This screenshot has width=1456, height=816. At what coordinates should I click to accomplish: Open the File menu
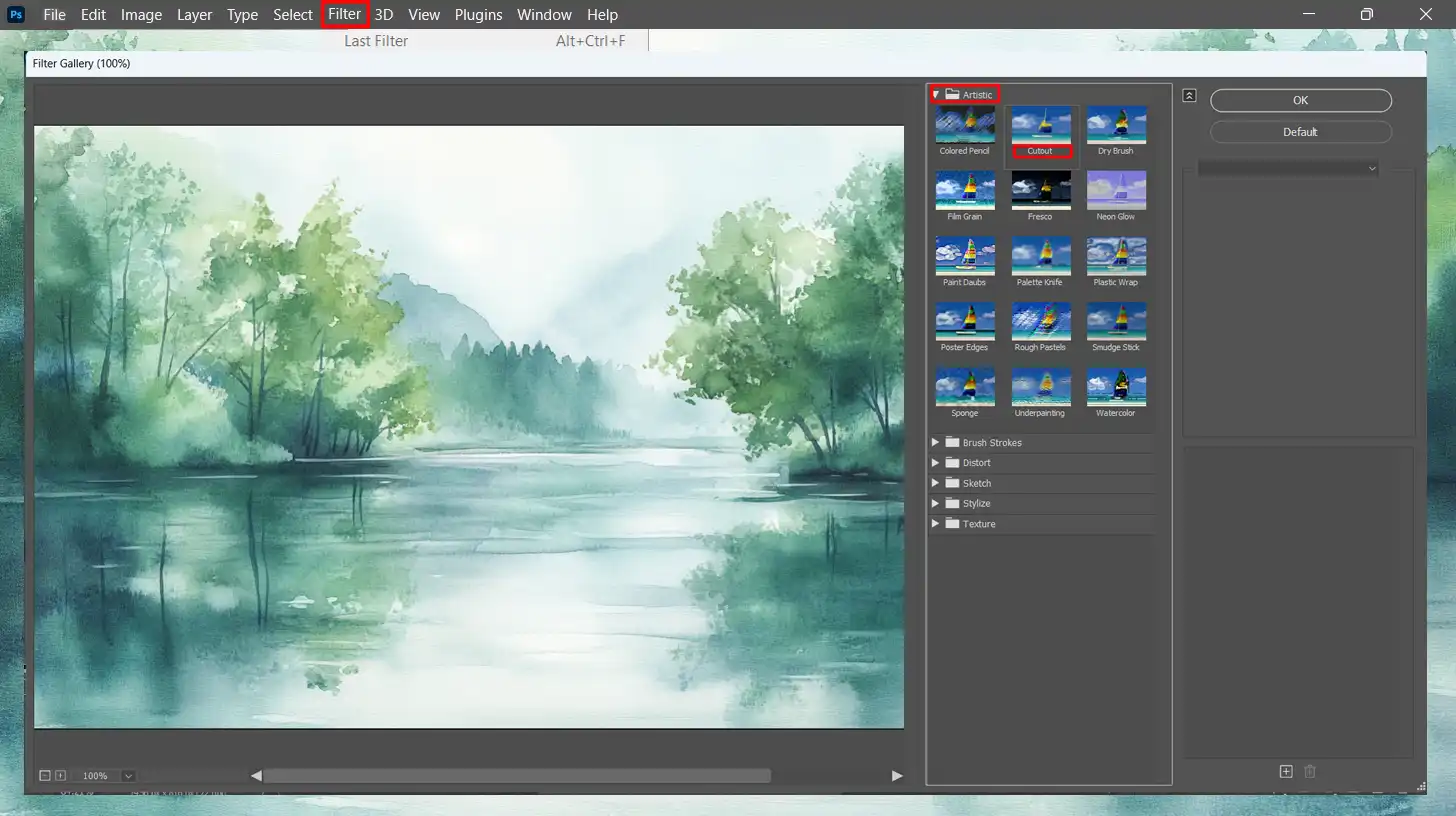pos(54,14)
